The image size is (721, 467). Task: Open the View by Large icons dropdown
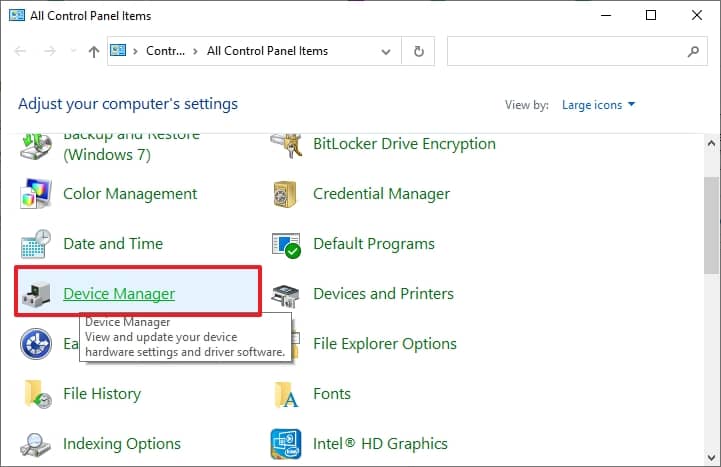tap(598, 105)
